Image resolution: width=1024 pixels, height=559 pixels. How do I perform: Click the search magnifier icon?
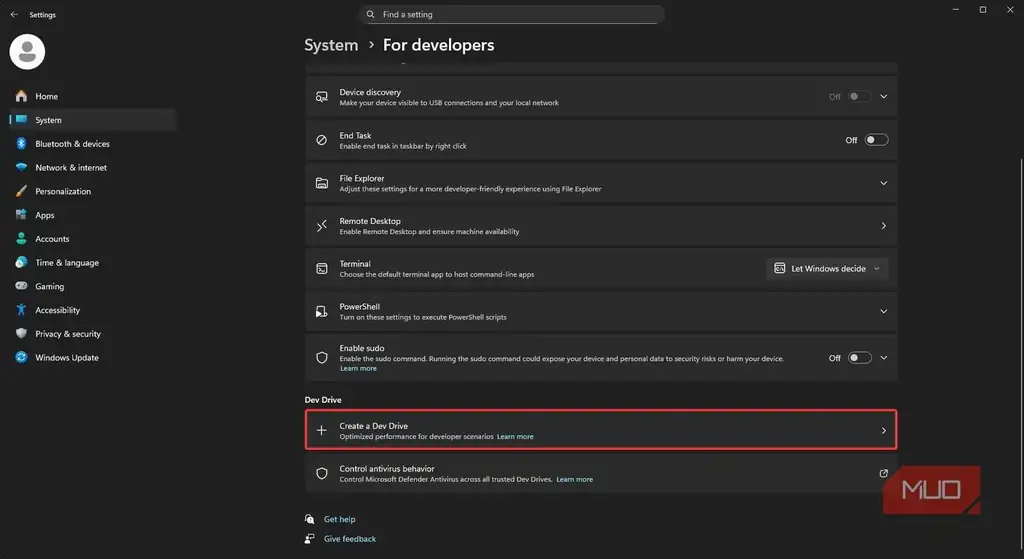[370, 14]
